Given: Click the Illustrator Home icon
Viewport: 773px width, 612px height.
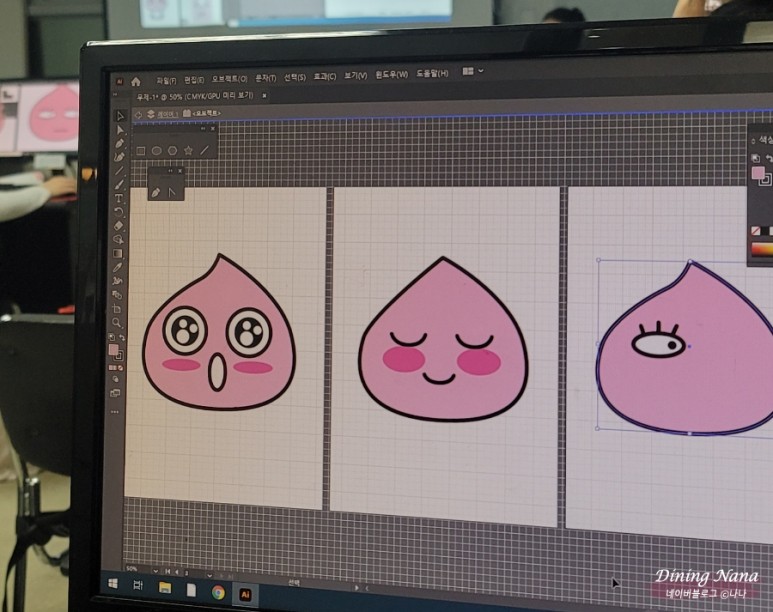Looking at the screenshot, I should (x=136, y=81).
